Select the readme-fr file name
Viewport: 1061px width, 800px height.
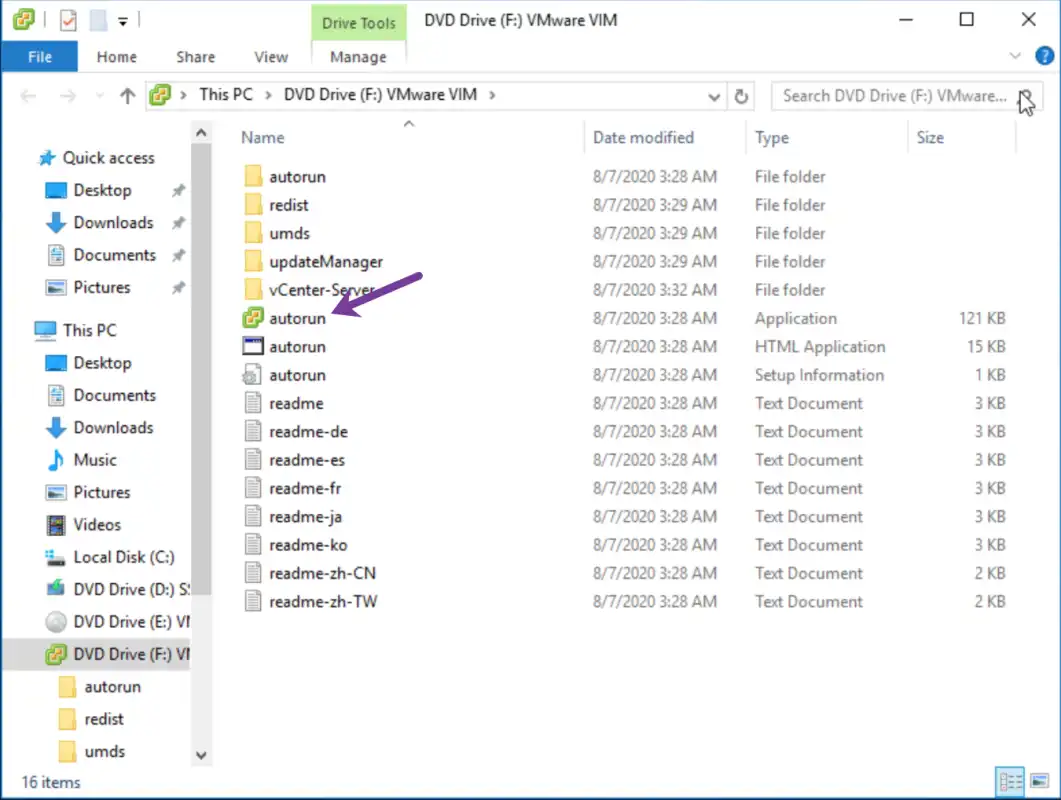tap(305, 488)
